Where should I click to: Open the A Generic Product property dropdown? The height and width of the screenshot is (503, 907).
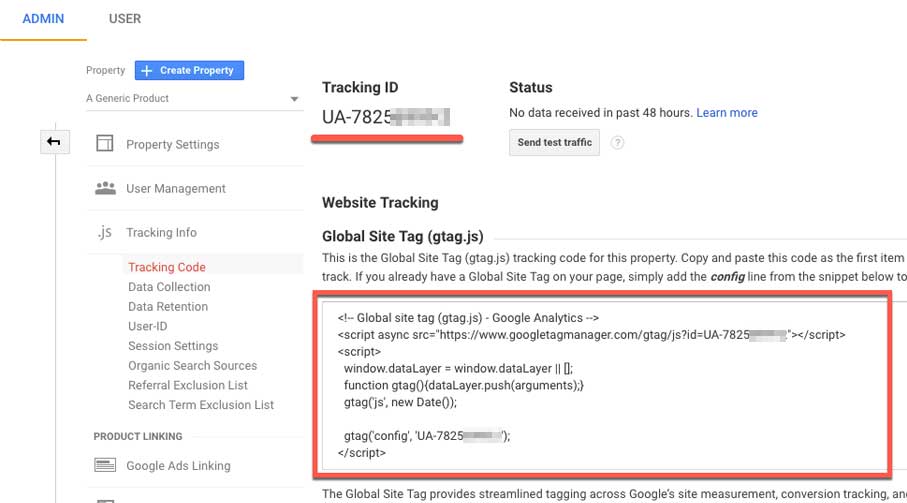(193, 99)
